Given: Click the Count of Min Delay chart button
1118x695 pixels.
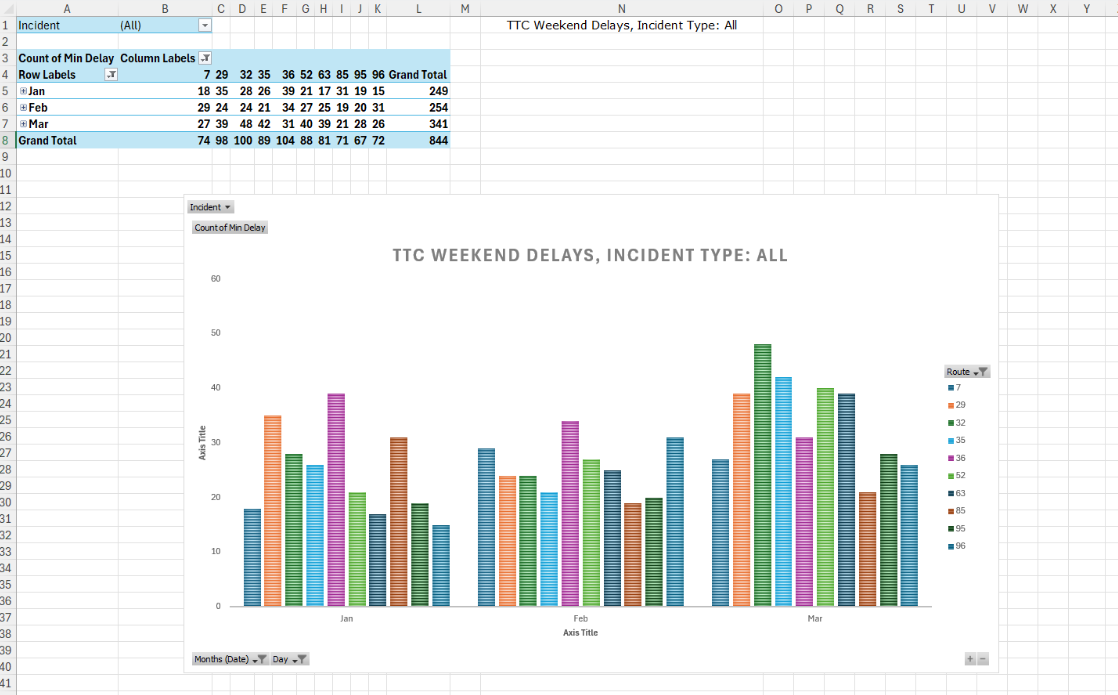Looking at the screenshot, I should 230,228.
